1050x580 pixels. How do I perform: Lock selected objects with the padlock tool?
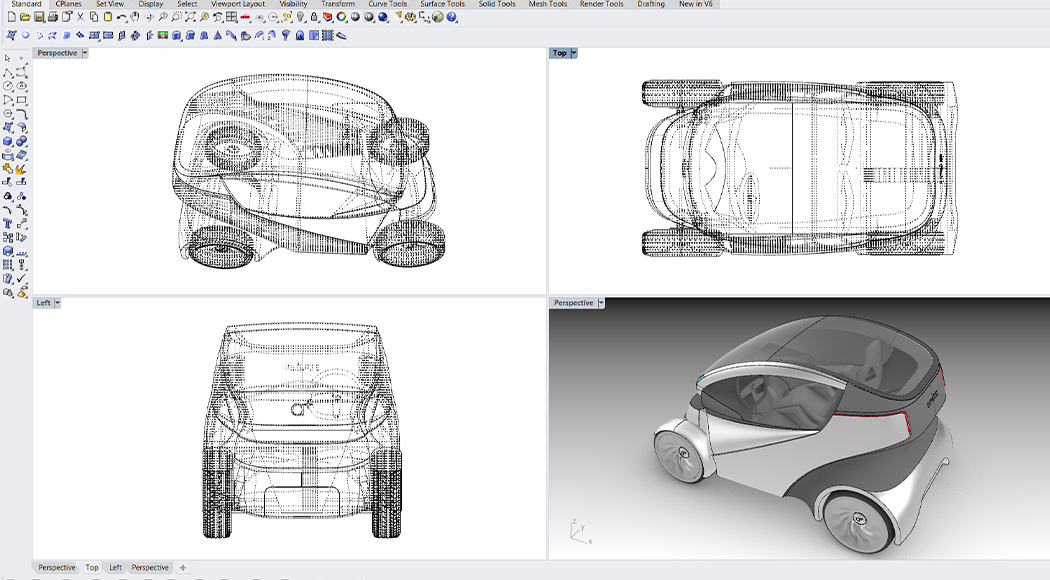pyautogui.click(x=314, y=18)
